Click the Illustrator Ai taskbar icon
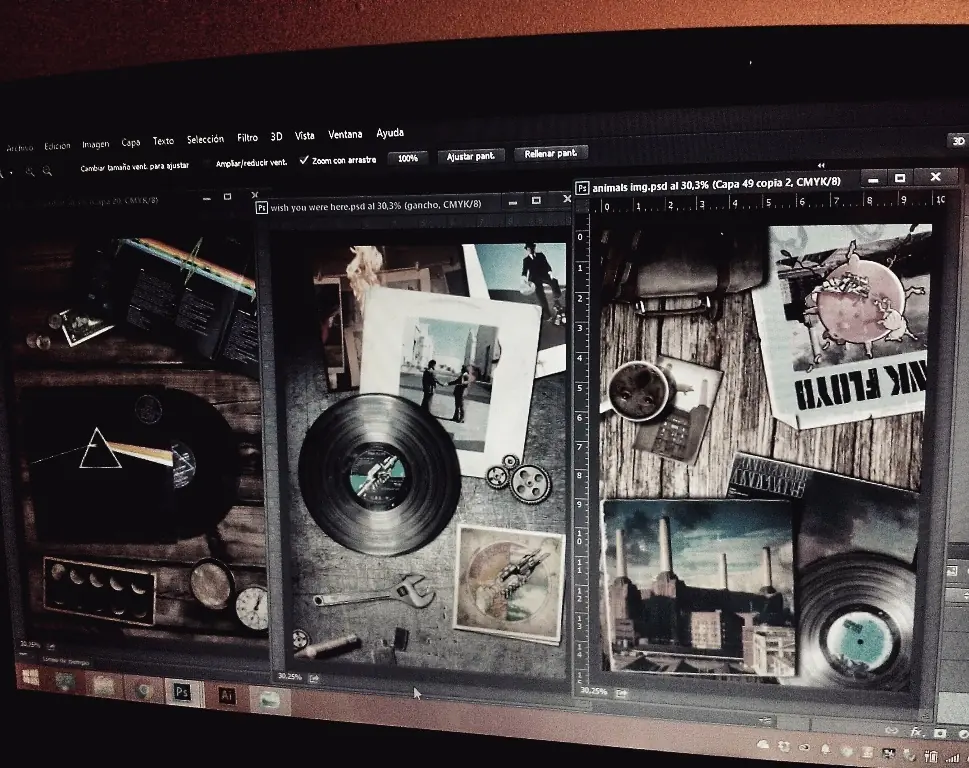Image resolution: width=969 pixels, height=768 pixels. tap(227, 696)
